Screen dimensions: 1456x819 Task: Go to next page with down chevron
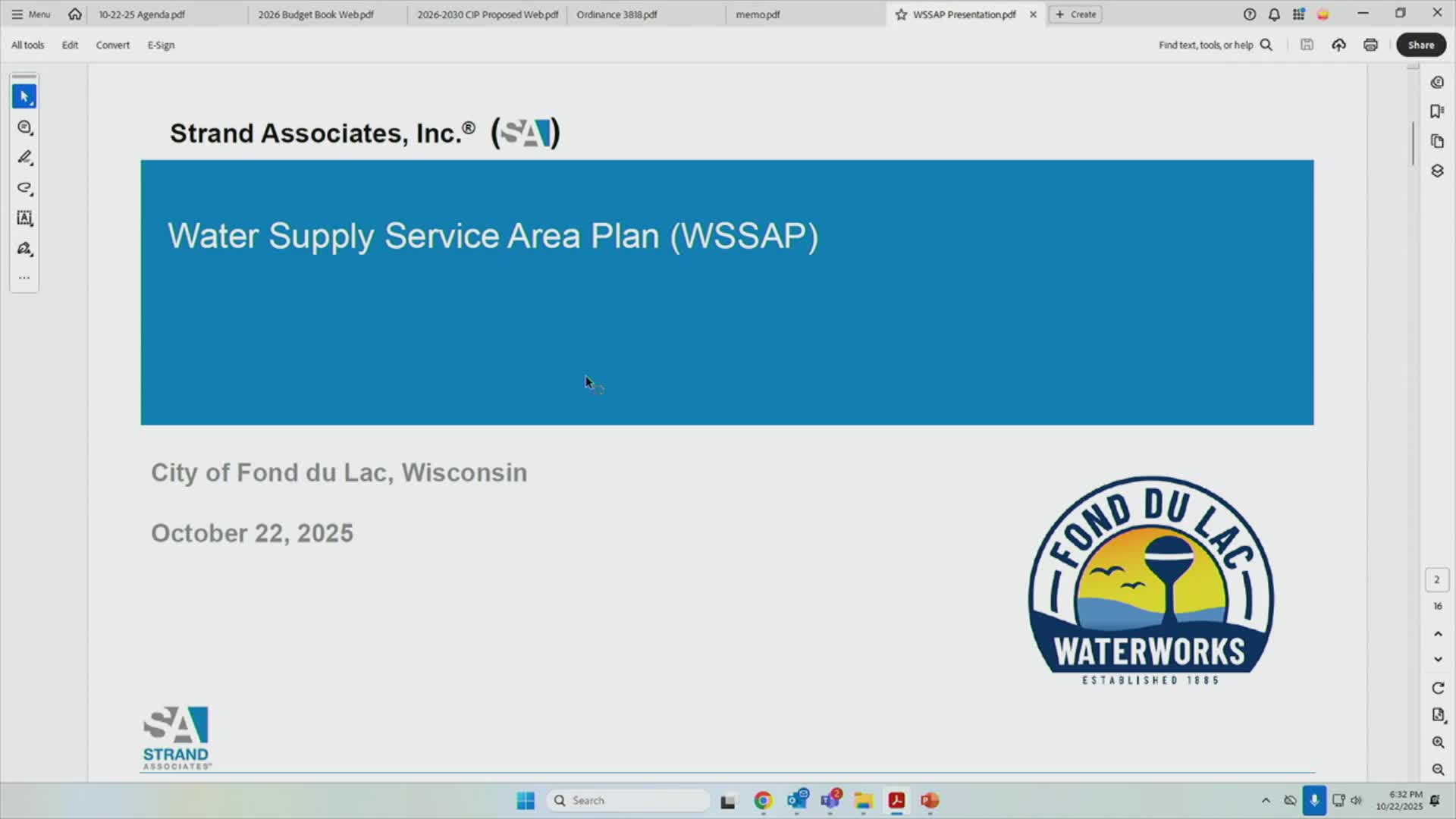[1437, 660]
